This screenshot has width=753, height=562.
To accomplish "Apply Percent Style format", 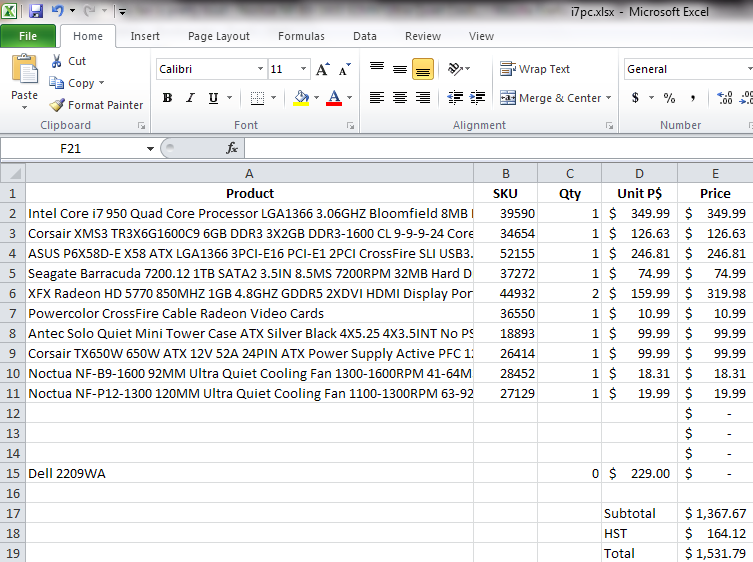I will [x=669, y=98].
